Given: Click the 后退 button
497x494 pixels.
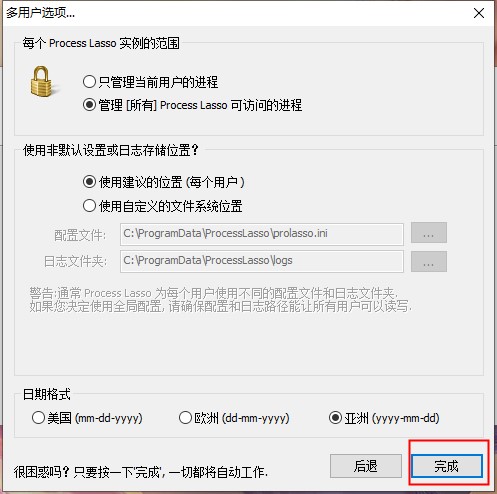Looking at the screenshot, I should point(366,466).
